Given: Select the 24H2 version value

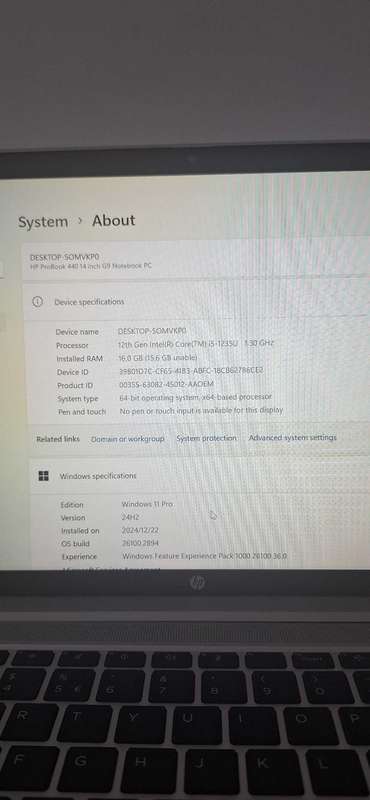Looking at the screenshot, I should click(x=131, y=517).
